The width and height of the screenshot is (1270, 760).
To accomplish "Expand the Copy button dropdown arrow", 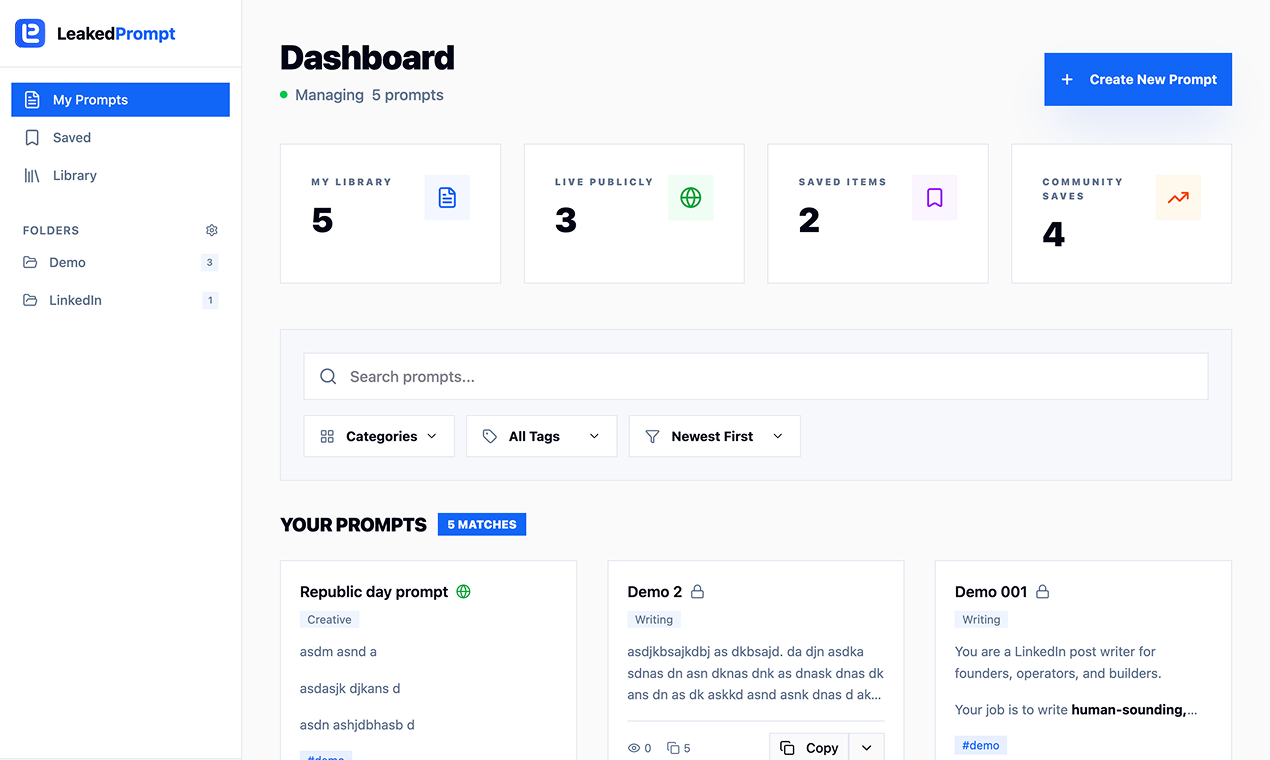I will tap(866, 747).
